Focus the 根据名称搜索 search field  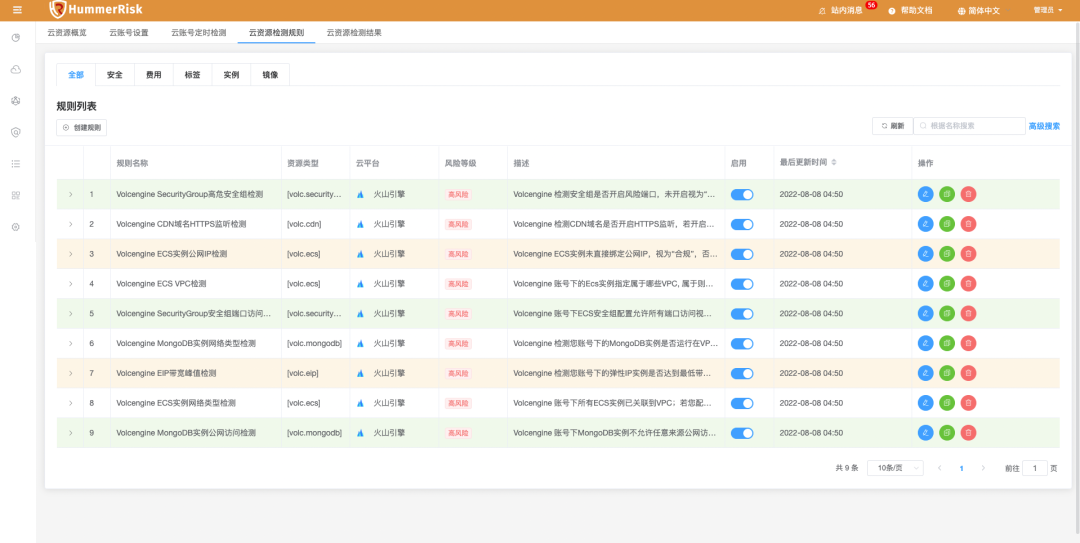click(970, 126)
